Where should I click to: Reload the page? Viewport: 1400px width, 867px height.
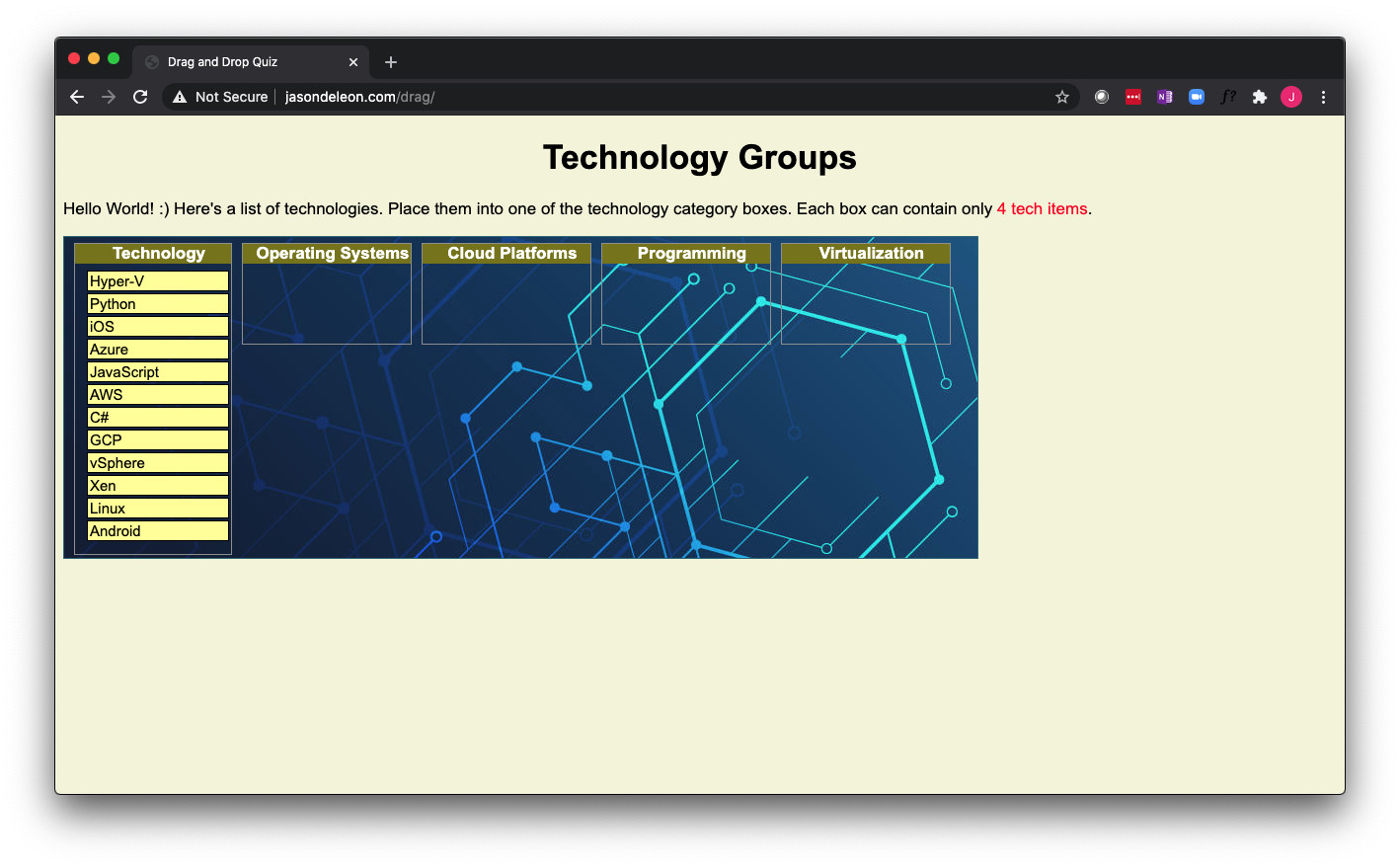click(140, 97)
